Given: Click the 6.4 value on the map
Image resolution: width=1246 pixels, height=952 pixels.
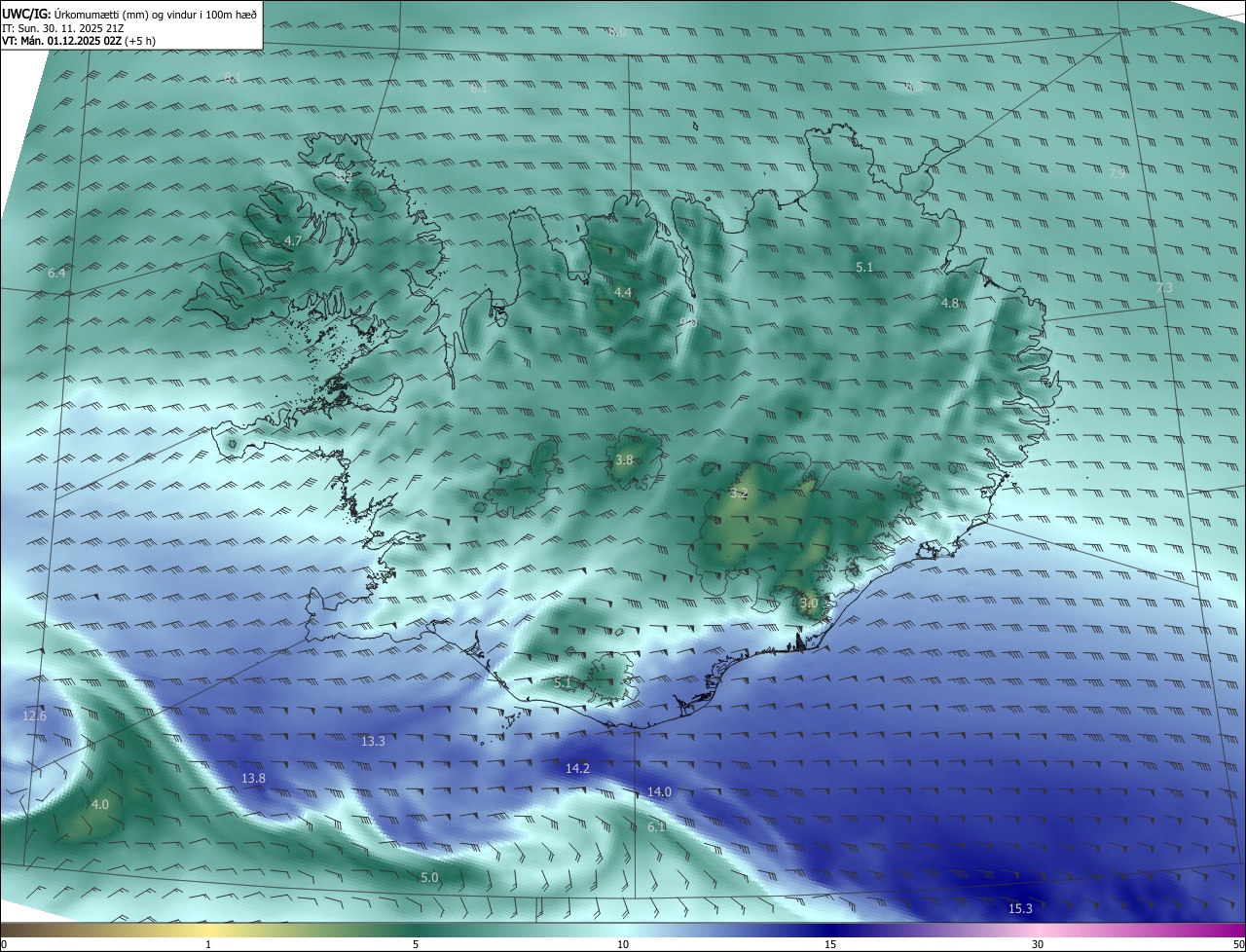Looking at the screenshot, I should 56,274.
